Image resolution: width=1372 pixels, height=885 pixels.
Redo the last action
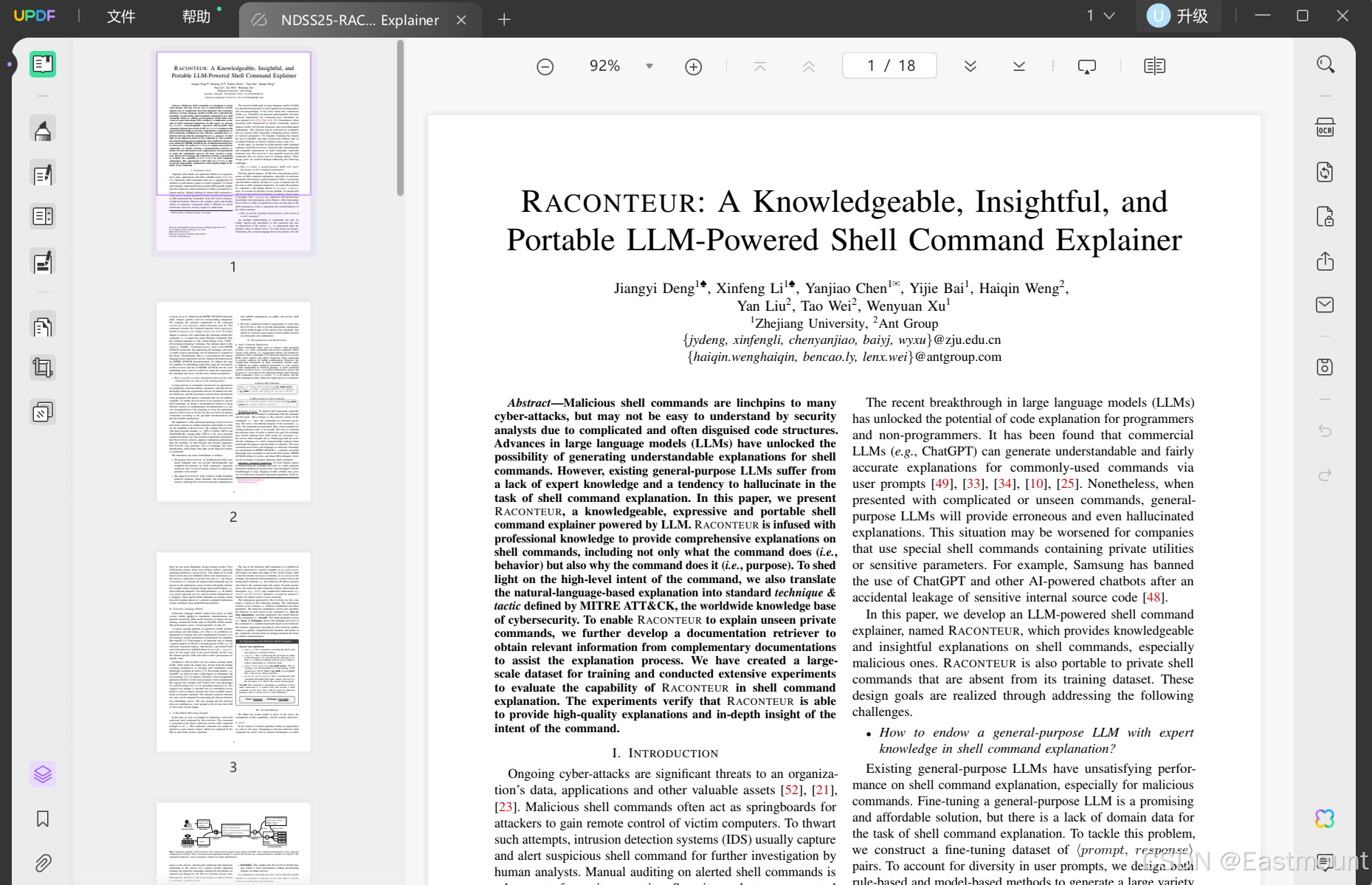(1326, 475)
